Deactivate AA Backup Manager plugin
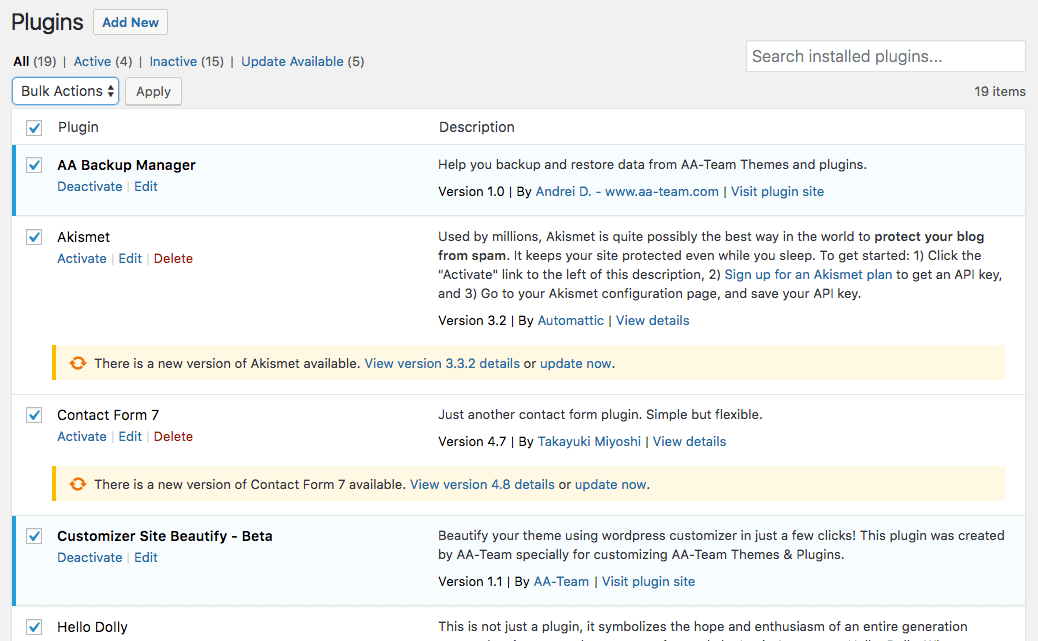This screenshot has height=641, width=1038. pyautogui.click(x=89, y=187)
